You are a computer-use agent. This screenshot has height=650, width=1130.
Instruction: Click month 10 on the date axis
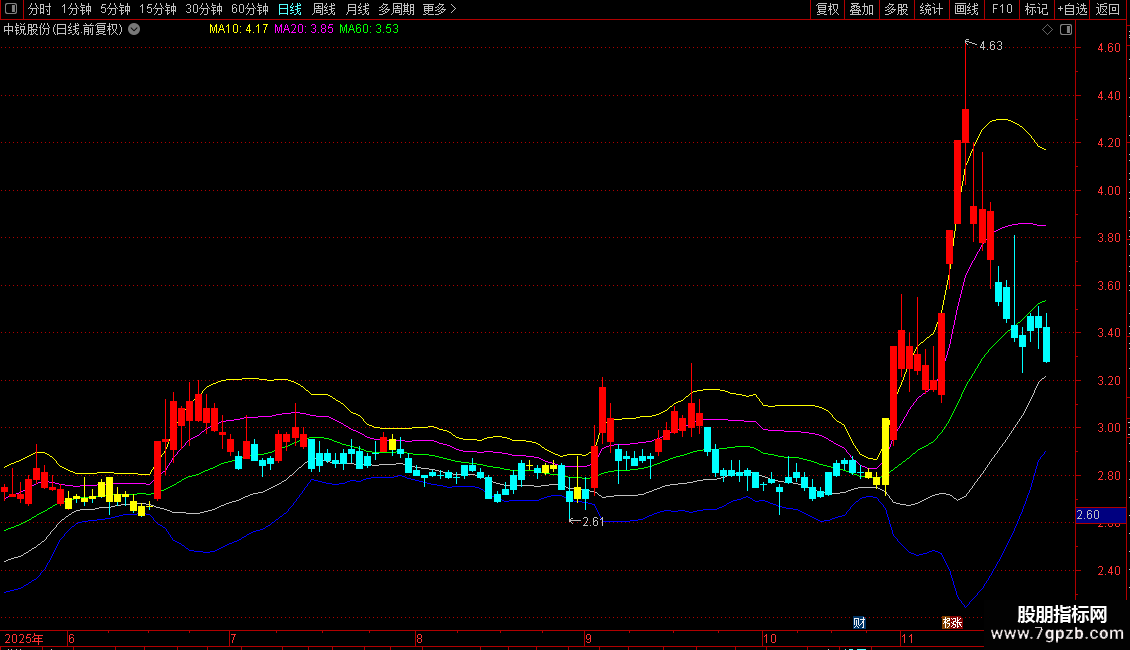tap(770, 638)
